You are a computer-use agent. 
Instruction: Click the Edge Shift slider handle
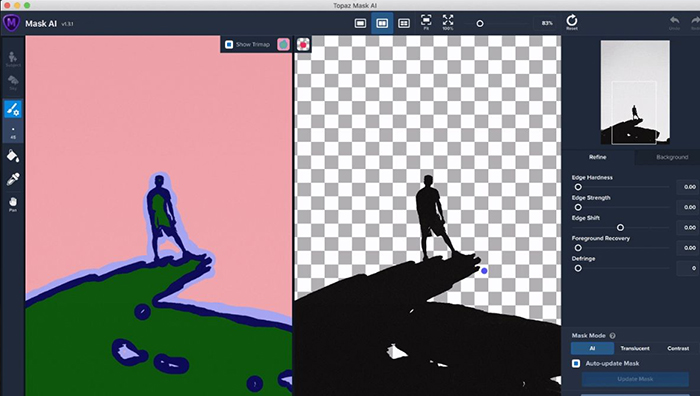tap(620, 227)
